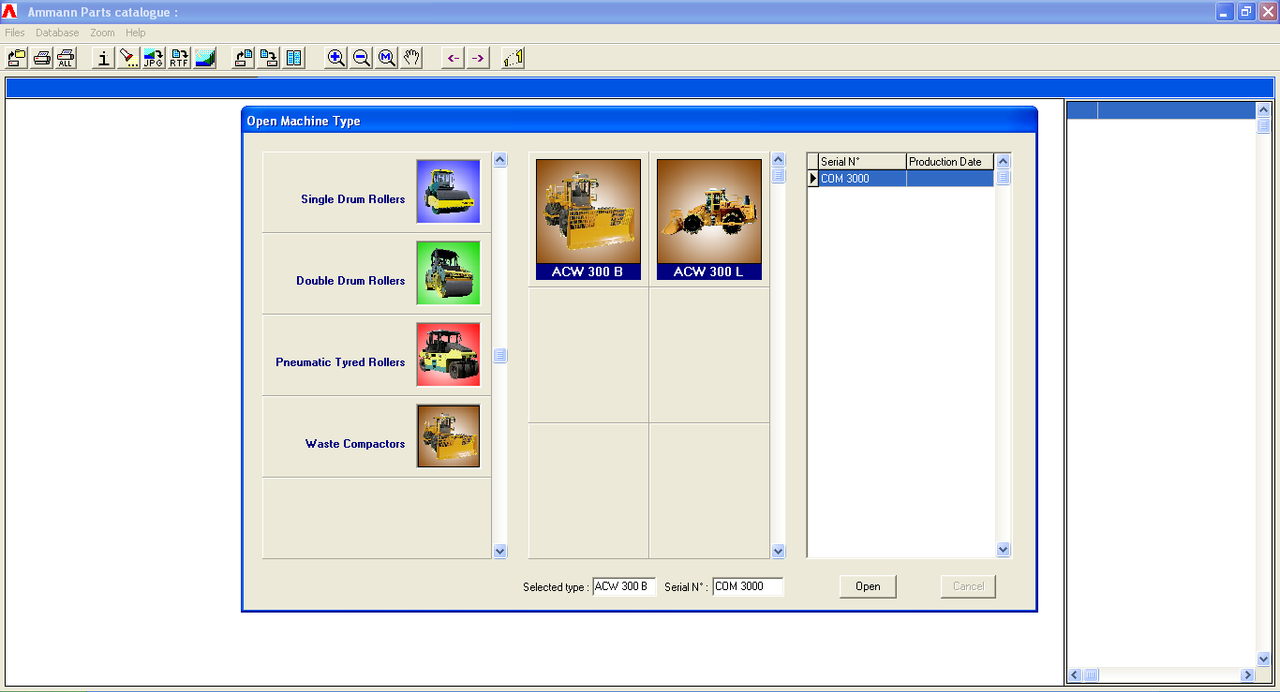Click the information 'i' toolbar icon
Viewport: 1280px width, 692px height.
pyautogui.click(x=104, y=58)
